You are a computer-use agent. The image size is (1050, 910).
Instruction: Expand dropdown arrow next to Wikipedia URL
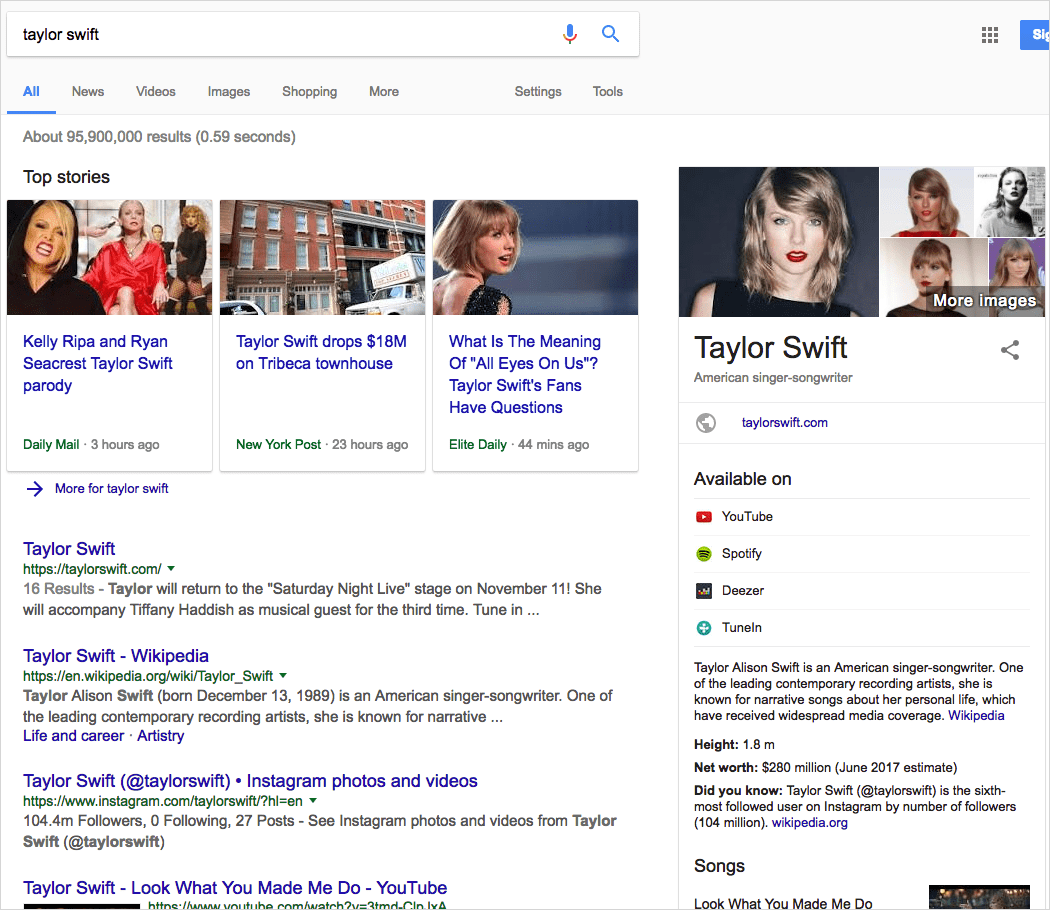pos(283,676)
